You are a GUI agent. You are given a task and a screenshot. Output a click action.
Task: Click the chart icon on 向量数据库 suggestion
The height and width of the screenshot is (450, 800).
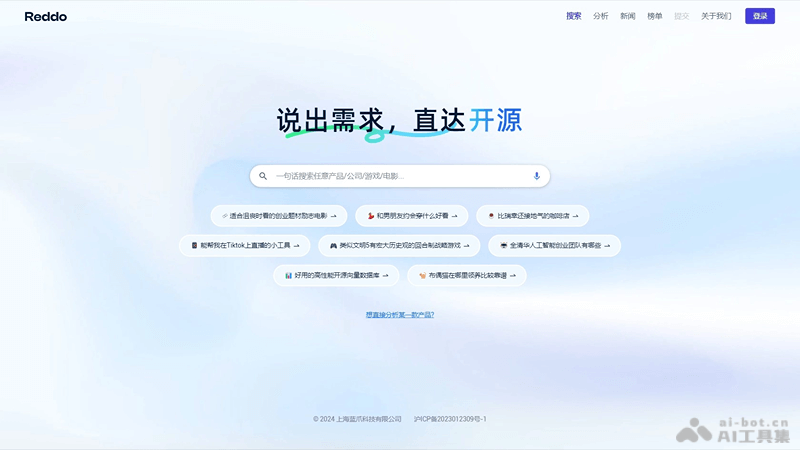[288, 275]
